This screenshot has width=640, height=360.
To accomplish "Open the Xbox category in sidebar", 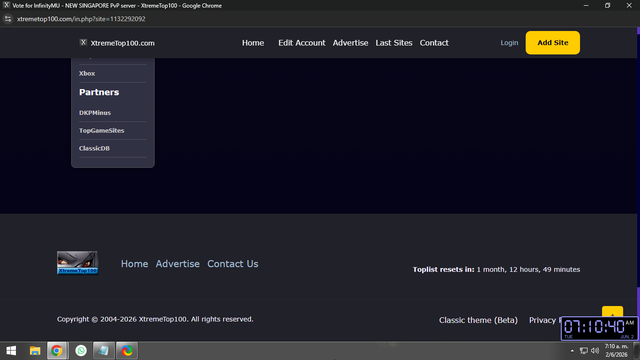I will (x=87, y=73).
